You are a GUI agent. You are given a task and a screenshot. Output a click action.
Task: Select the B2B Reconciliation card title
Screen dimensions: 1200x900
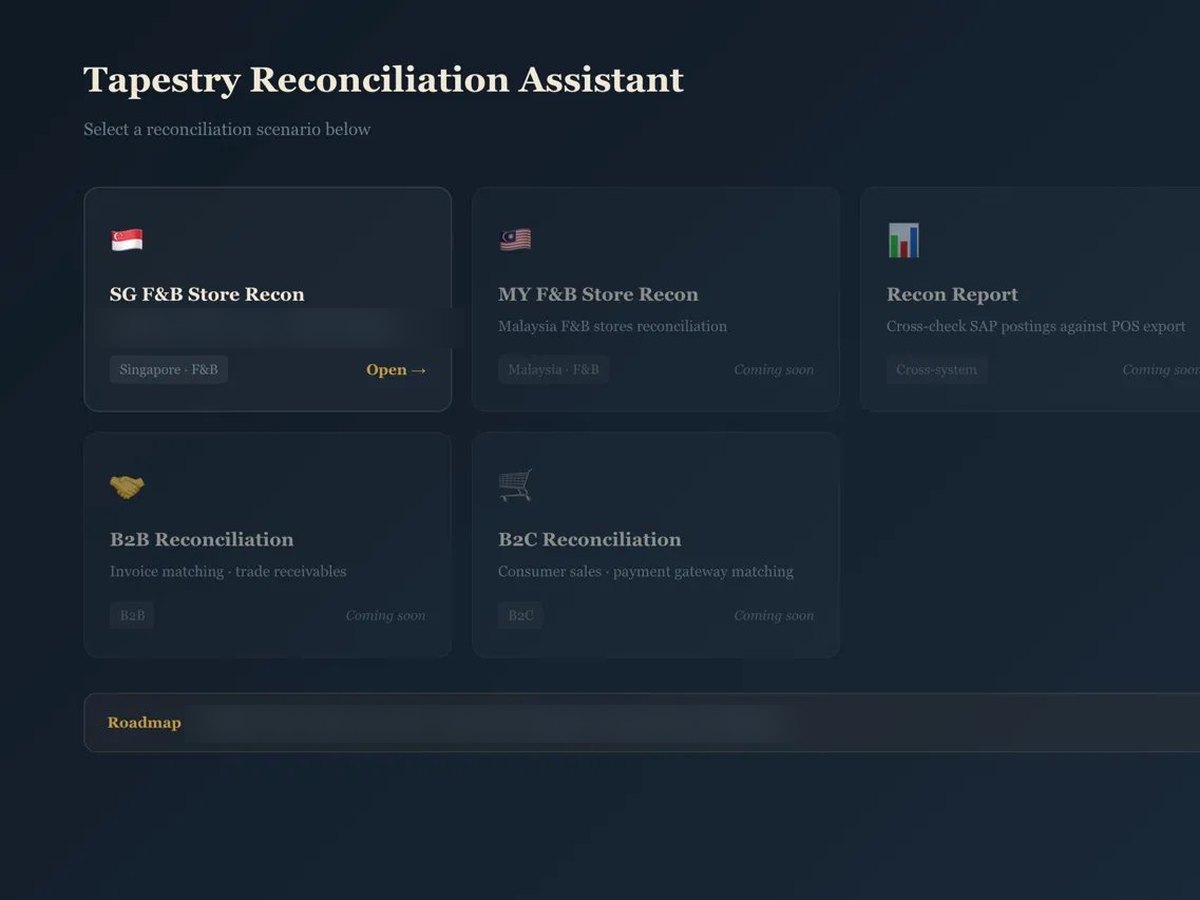click(x=202, y=539)
